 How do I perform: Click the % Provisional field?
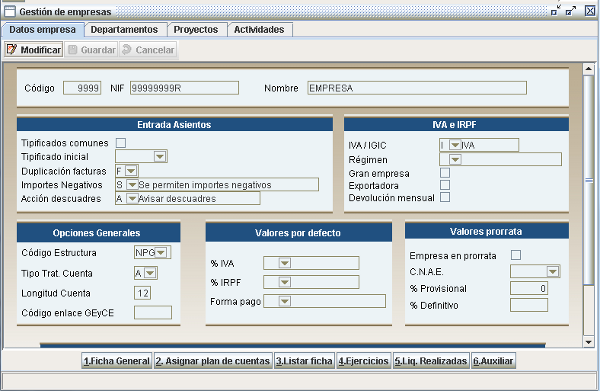coord(529,288)
